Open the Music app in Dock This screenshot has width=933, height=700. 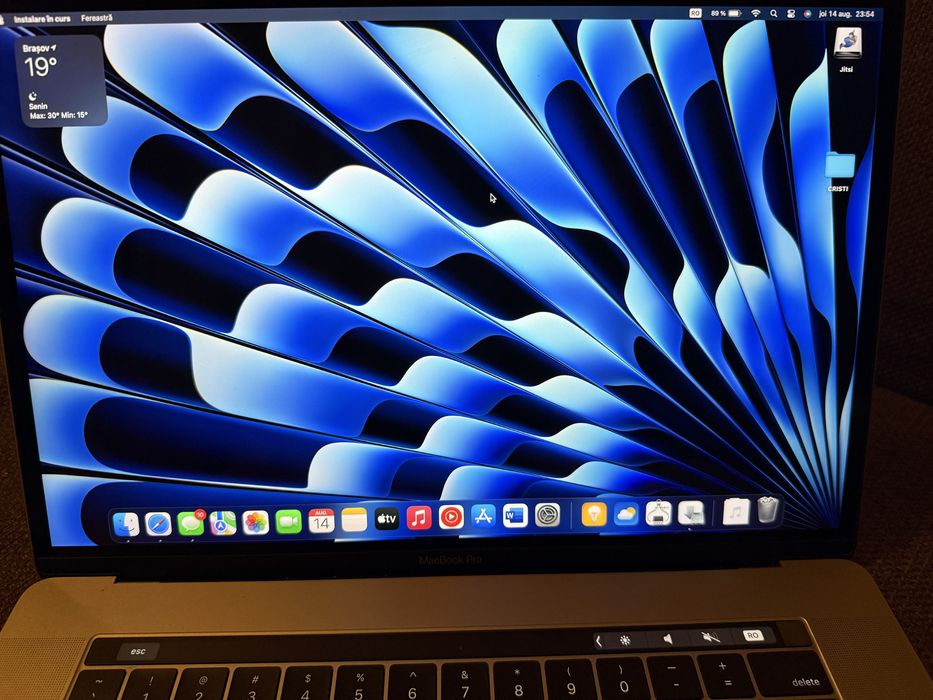tap(419, 518)
